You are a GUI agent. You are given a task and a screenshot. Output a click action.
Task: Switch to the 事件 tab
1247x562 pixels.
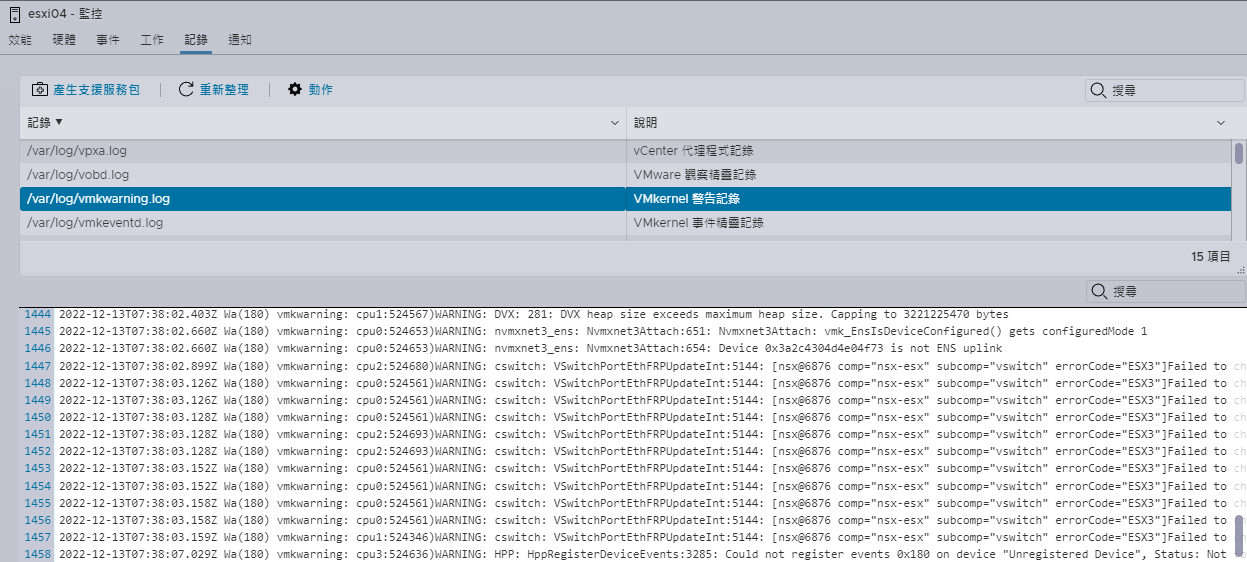pos(108,40)
